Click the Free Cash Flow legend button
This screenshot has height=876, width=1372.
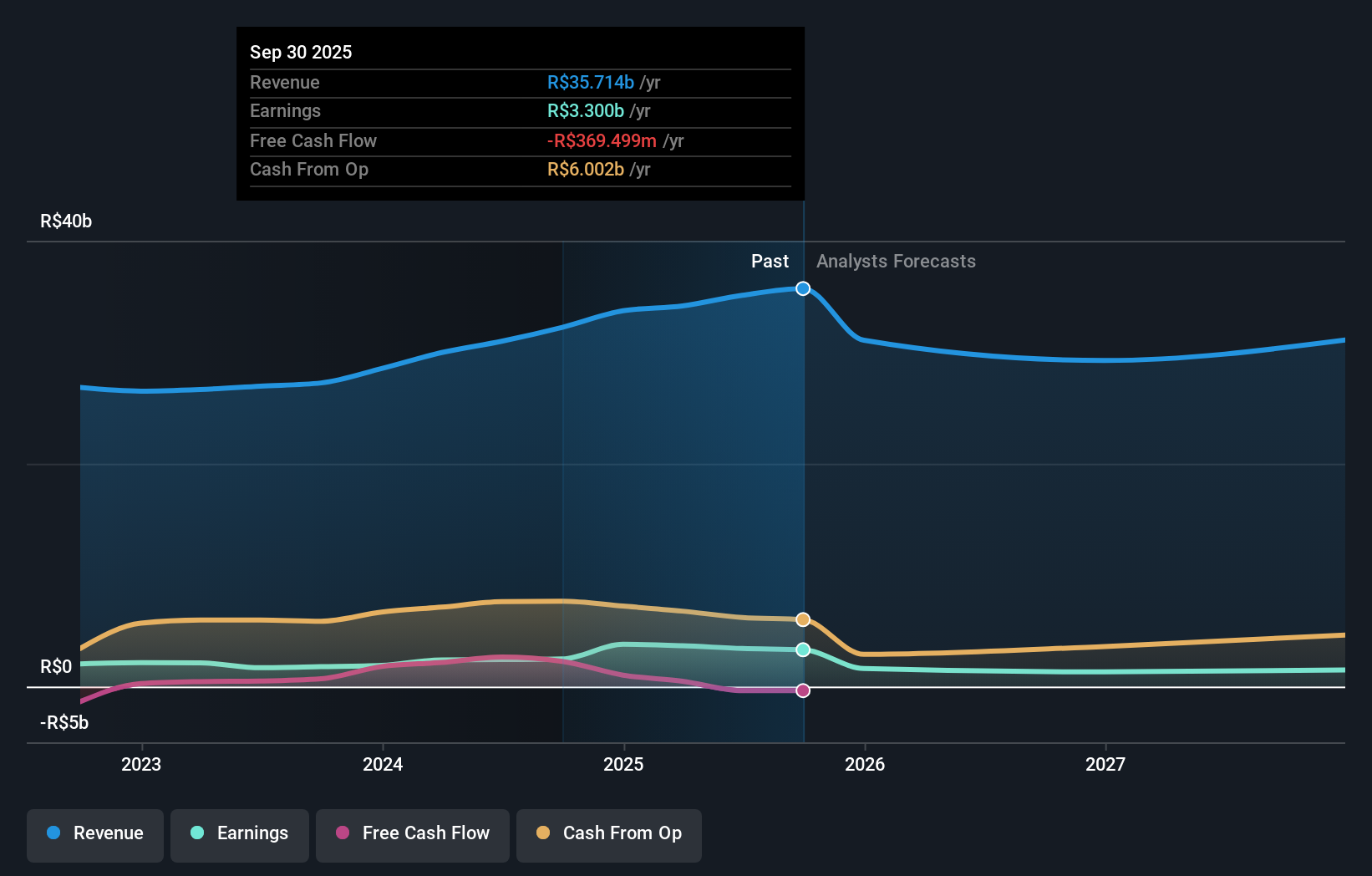[413, 833]
